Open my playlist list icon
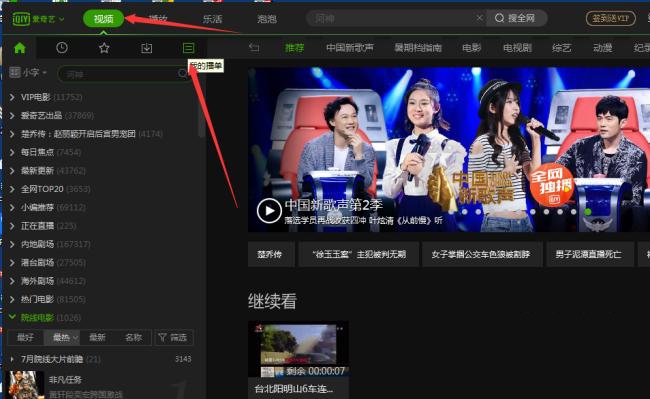 point(189,48)
